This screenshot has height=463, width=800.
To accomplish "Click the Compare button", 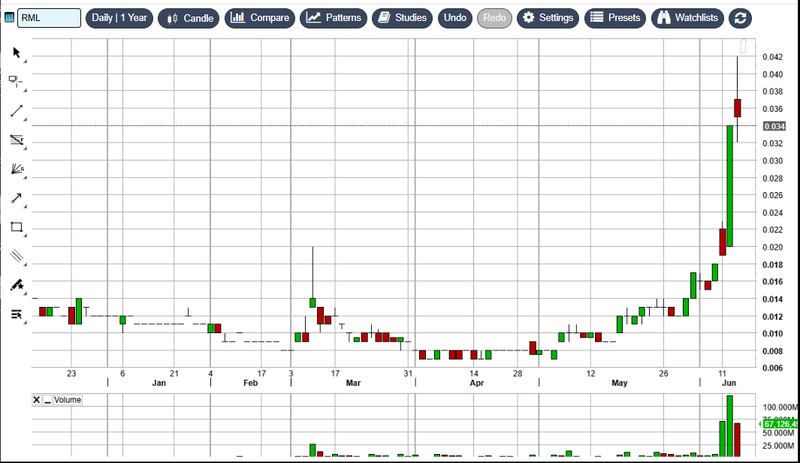I will coord(260,18).
